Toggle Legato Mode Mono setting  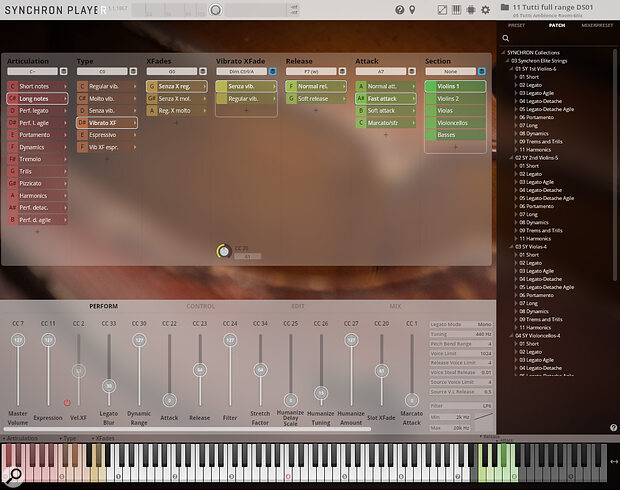[461, 324]
